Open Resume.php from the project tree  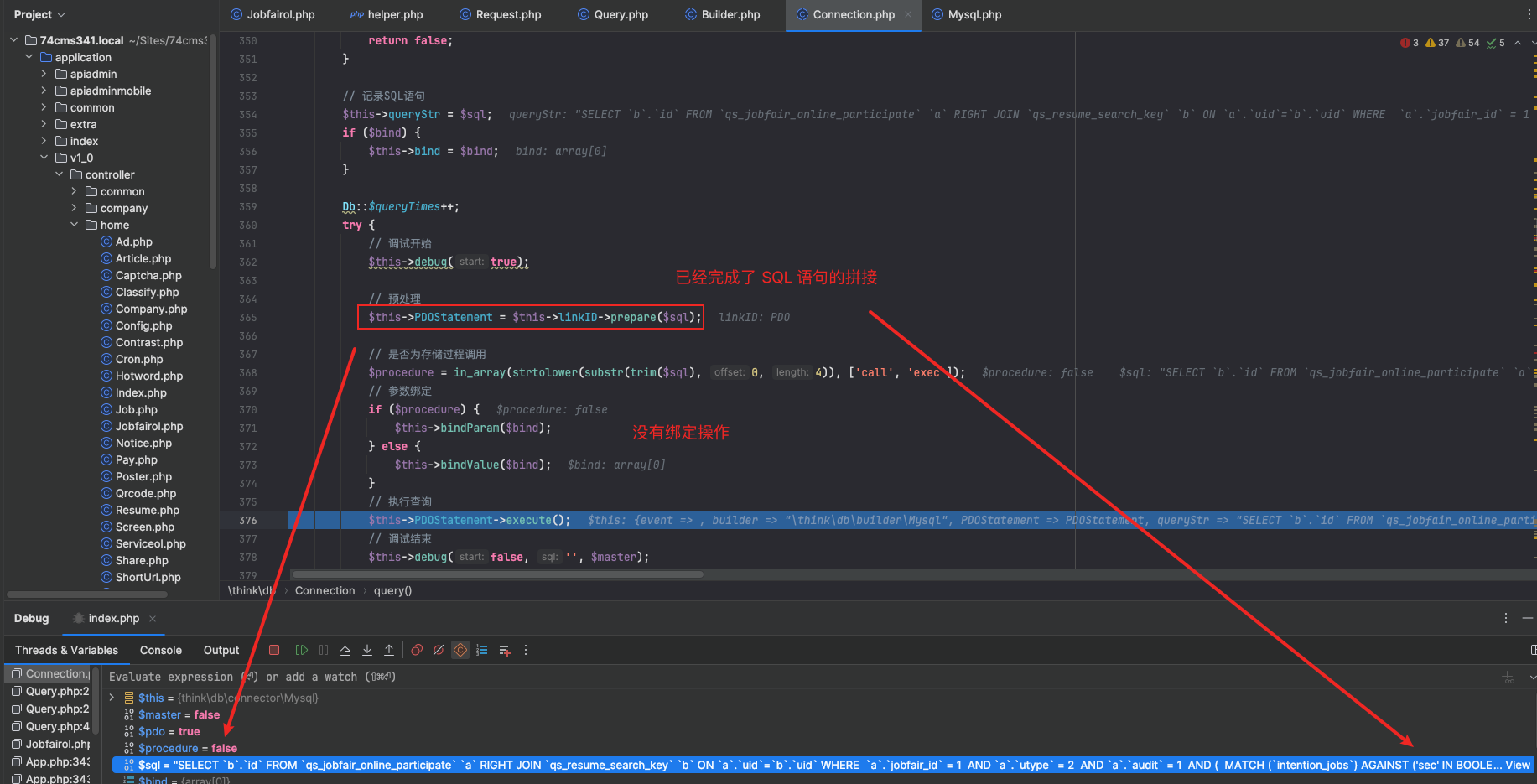point(147,510)
